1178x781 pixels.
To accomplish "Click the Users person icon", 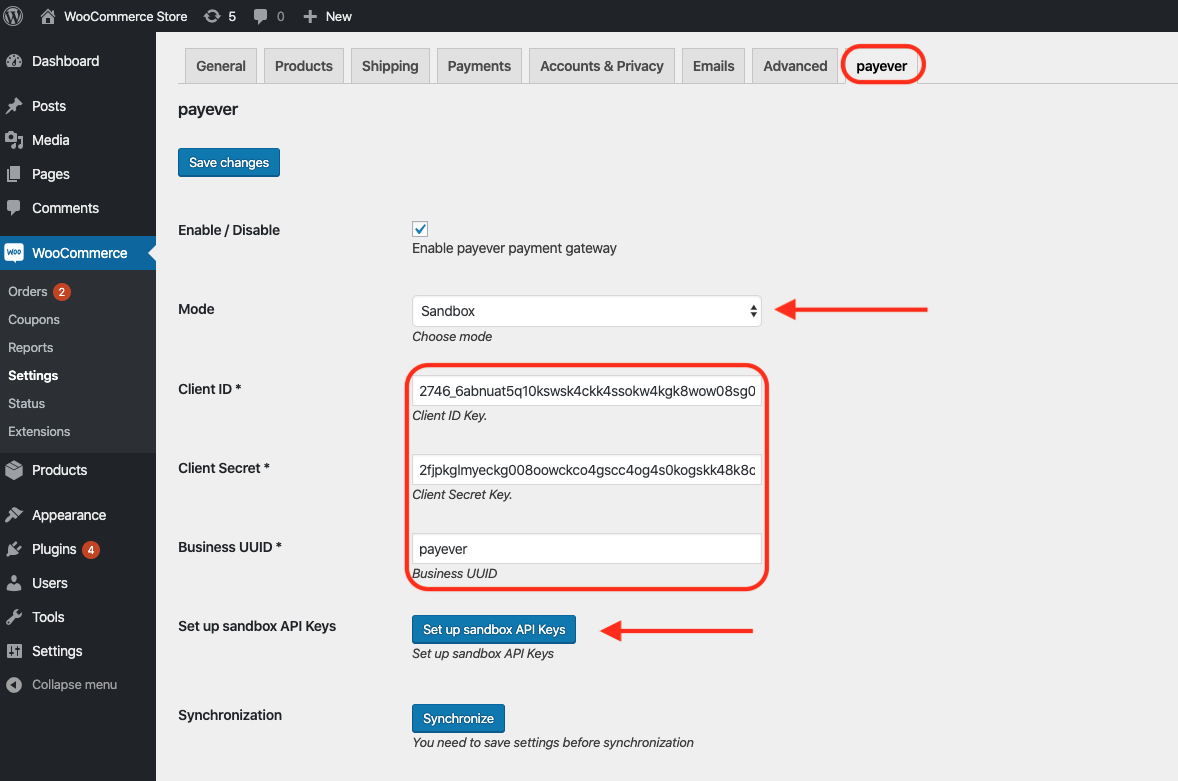I will [x=14, y=583].
